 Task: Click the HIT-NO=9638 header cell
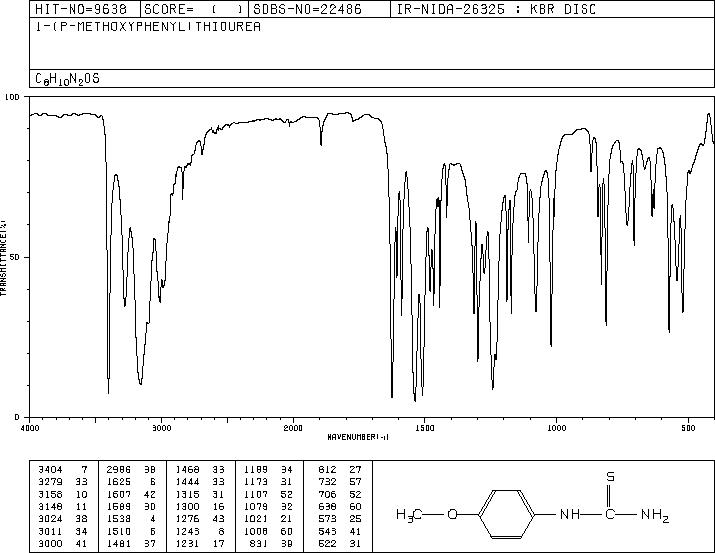(x=85, y=9)
